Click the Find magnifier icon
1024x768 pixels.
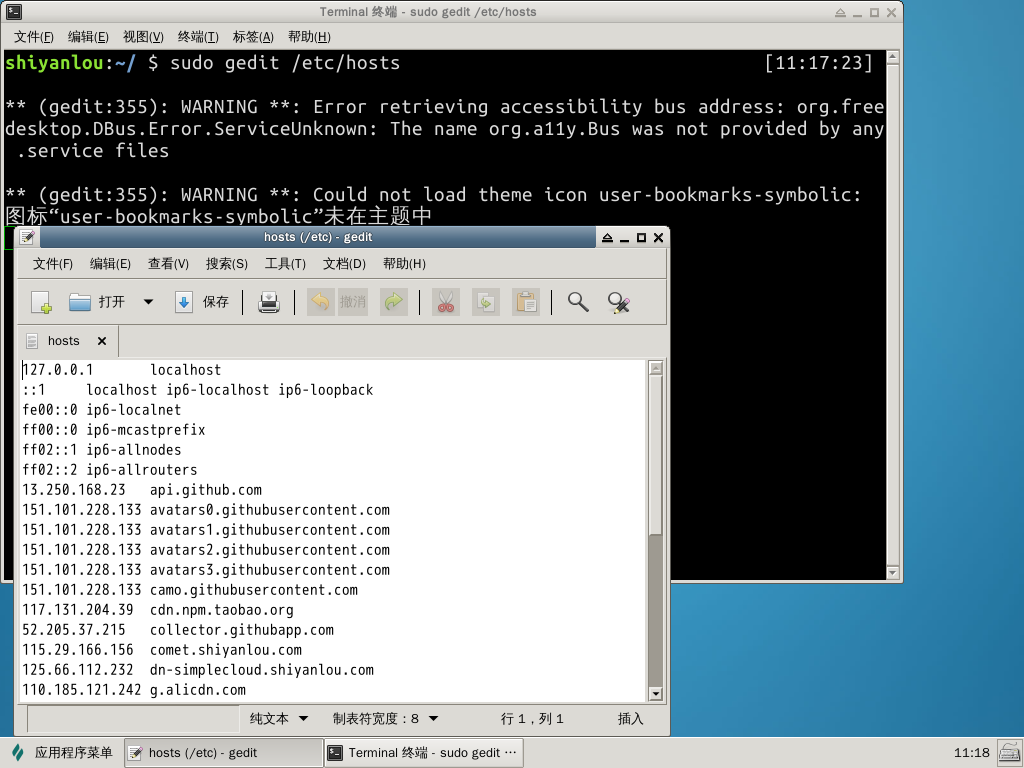pyautogui.click(x=577, y=302)
